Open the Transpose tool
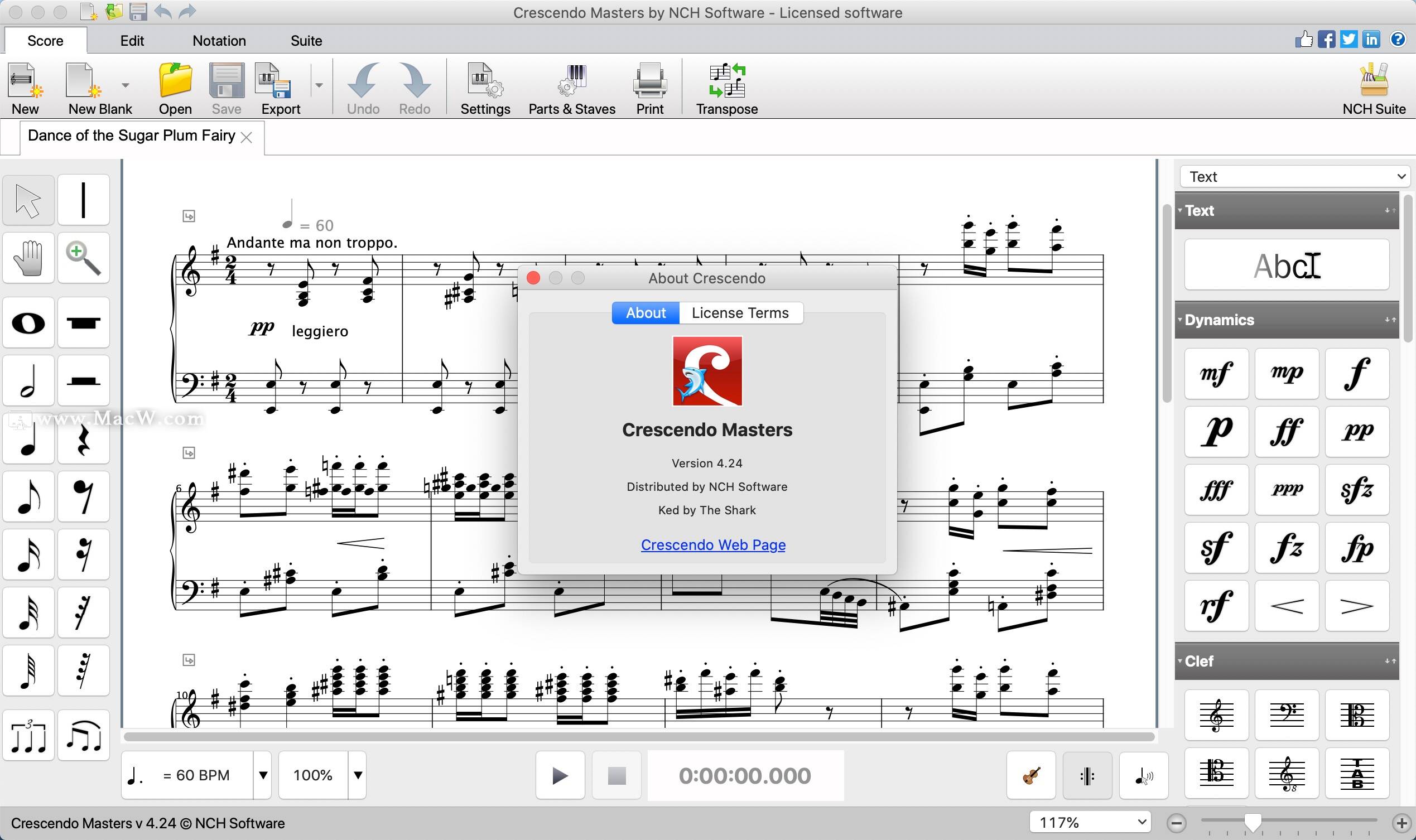Screen dimensions: 1416x840 (726, 89)
